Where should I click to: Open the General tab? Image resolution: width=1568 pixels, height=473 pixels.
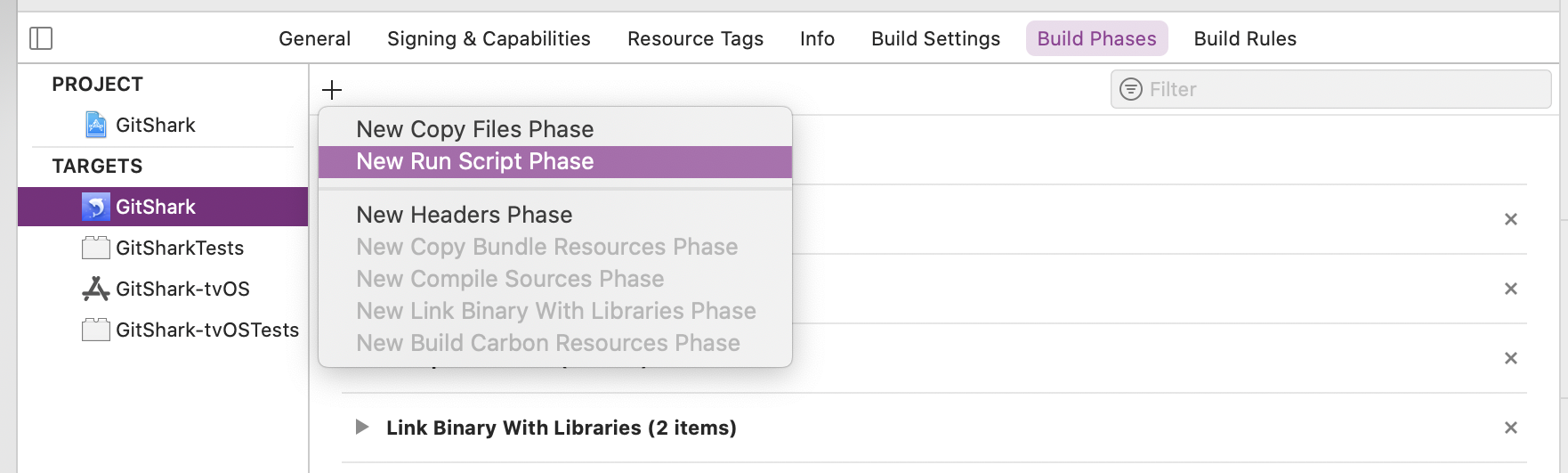point(315,38)
